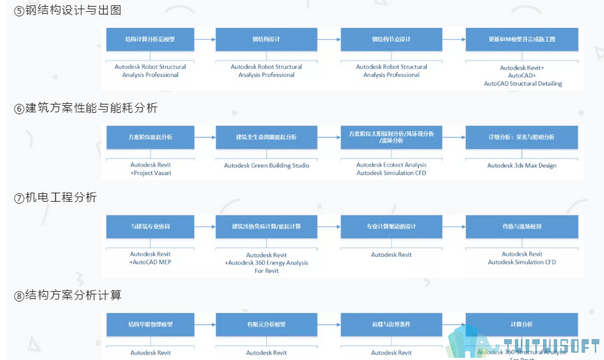Select the 钢结构设计 flow box
Viewport: 604px width, 360px height.
[x=266, y=39]
